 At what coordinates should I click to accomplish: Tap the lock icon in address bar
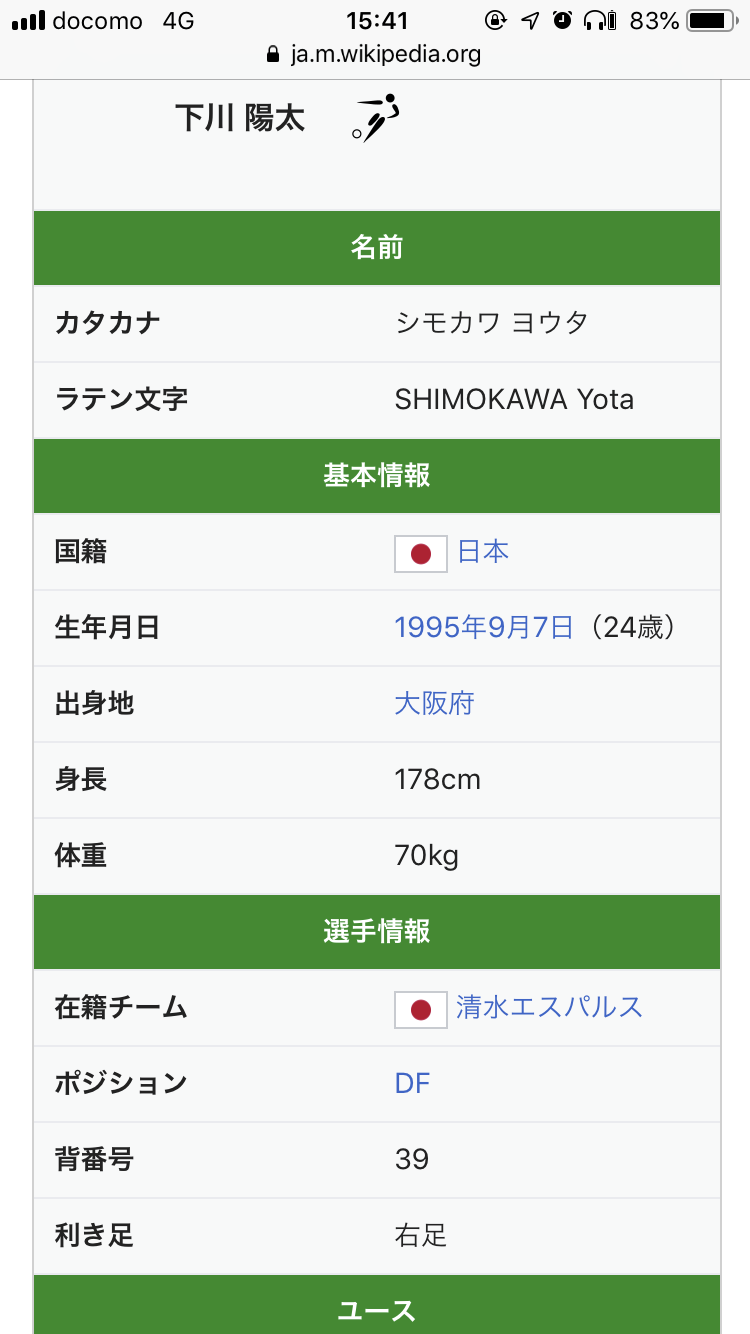tap(273, 54)
